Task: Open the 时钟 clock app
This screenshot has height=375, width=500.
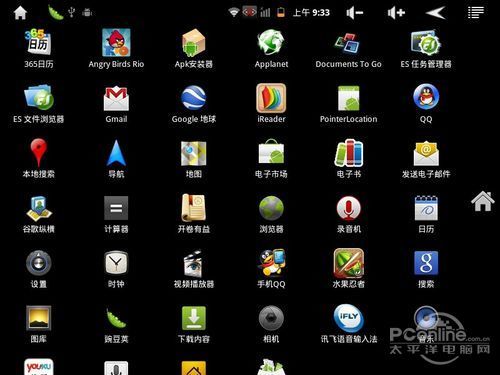Action: [116, 263]
